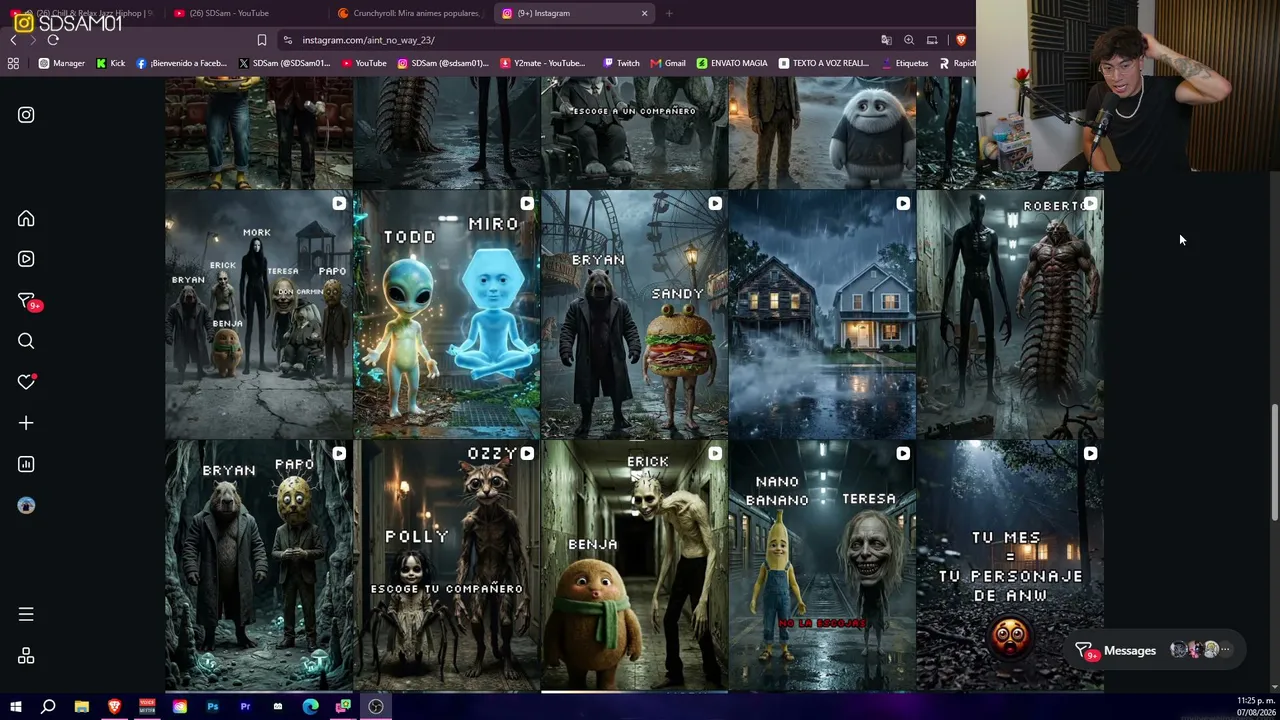
Task: Open the Etiquetas bookmark
Action: 904,63
